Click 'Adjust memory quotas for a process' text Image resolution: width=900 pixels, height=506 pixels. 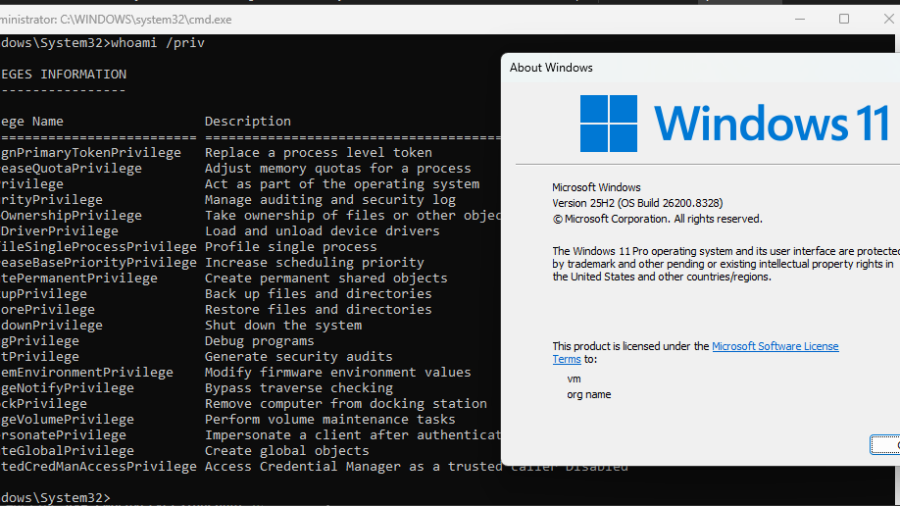pos(338,168)
